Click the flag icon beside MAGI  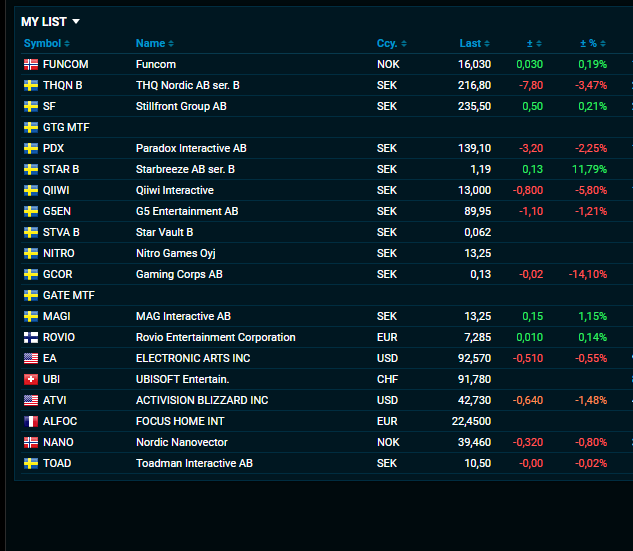point(31,316)
